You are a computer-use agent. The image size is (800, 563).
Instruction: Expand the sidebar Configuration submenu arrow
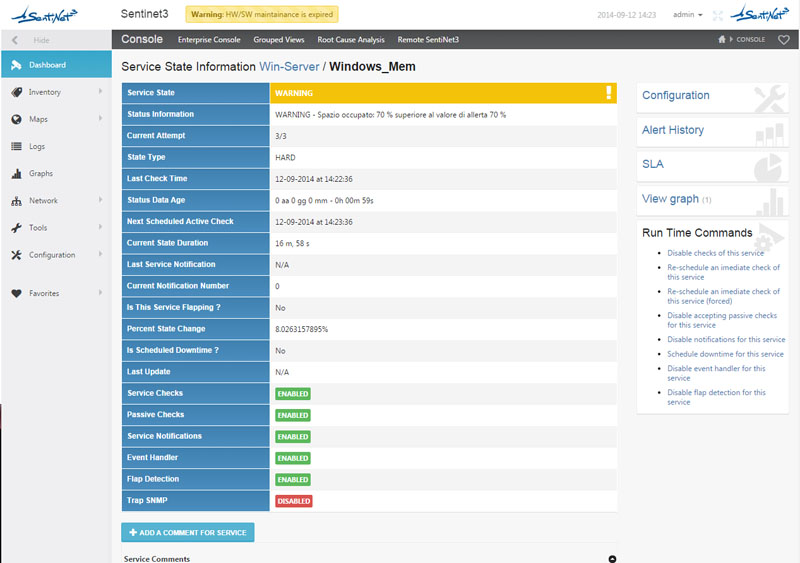click(100, 254)
